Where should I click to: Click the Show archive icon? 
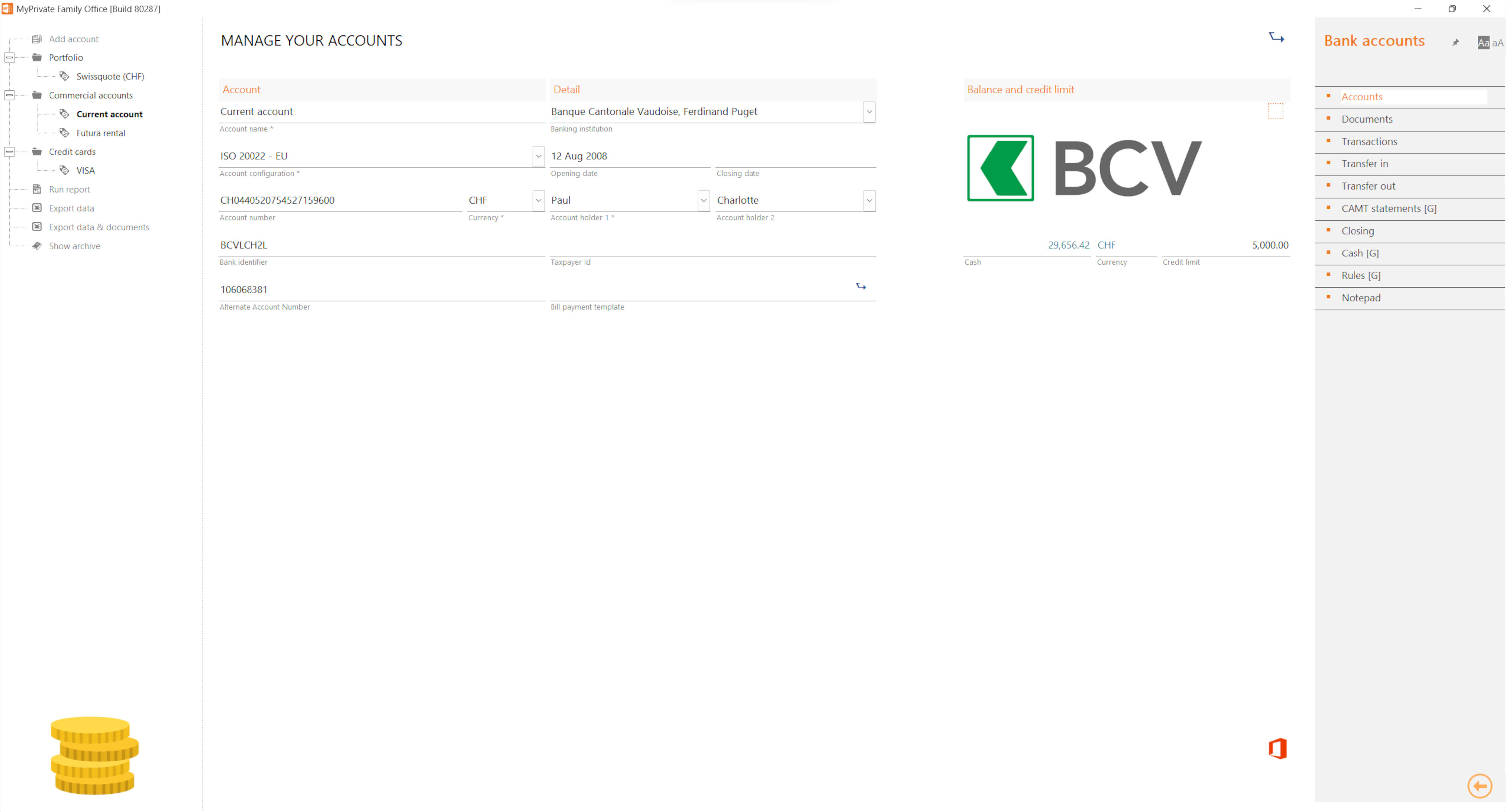36,246
